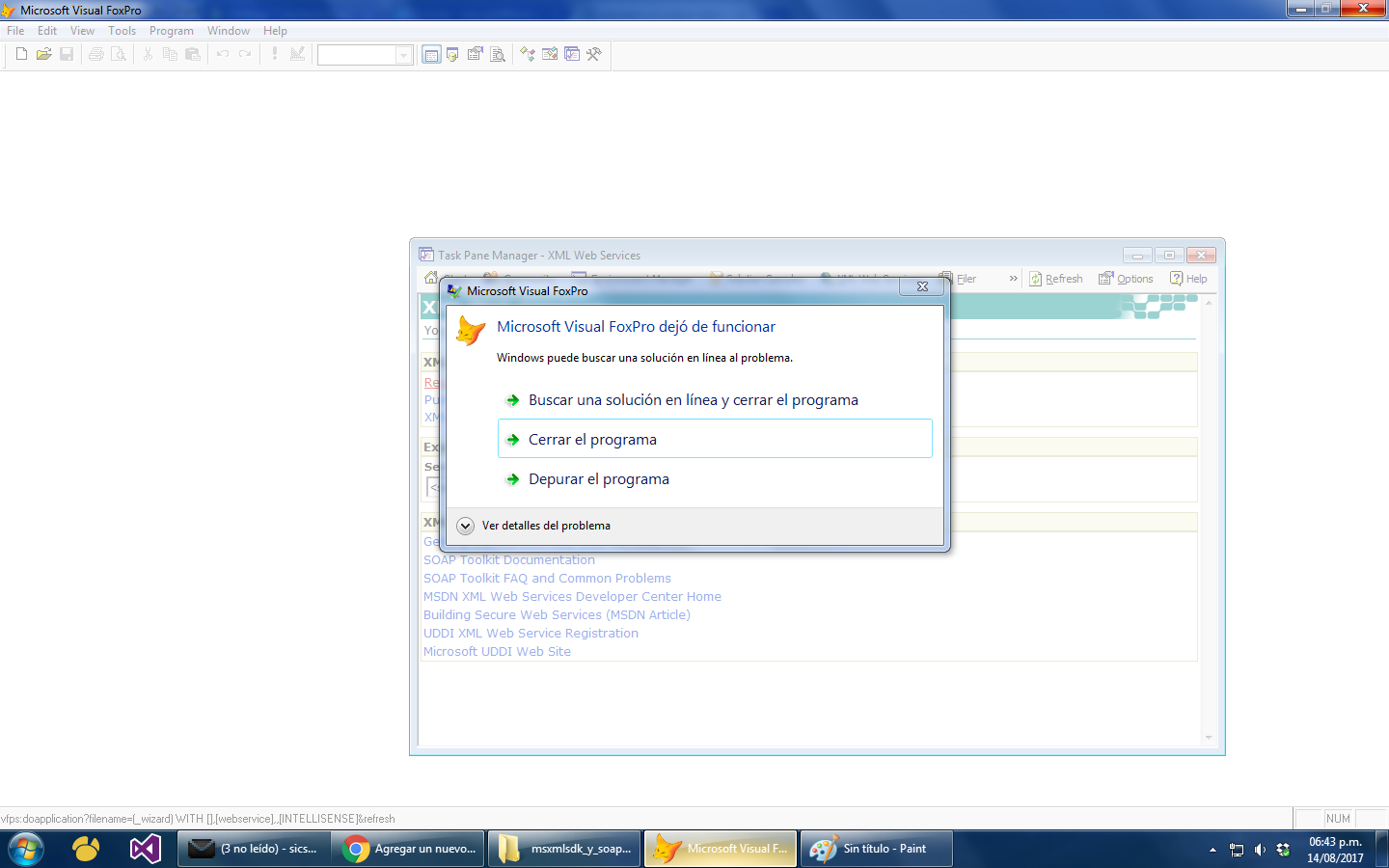Image resolution: width=1389 pixels, height=868 pixels.
Task: Click the Paste clipboard icon
Action: (x=193, y=54)
